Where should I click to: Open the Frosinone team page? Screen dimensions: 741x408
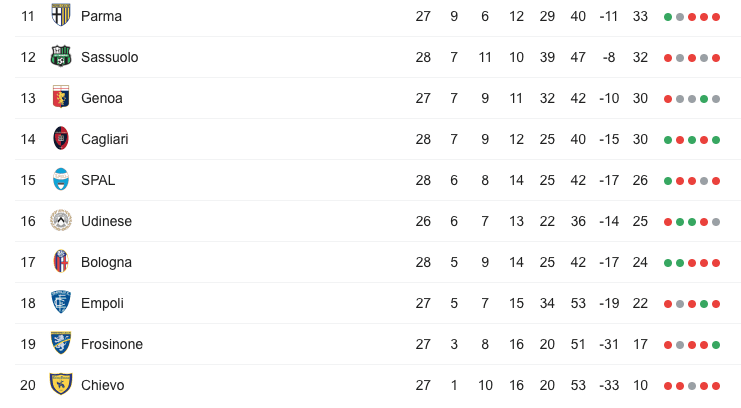[x=111, y=344]
